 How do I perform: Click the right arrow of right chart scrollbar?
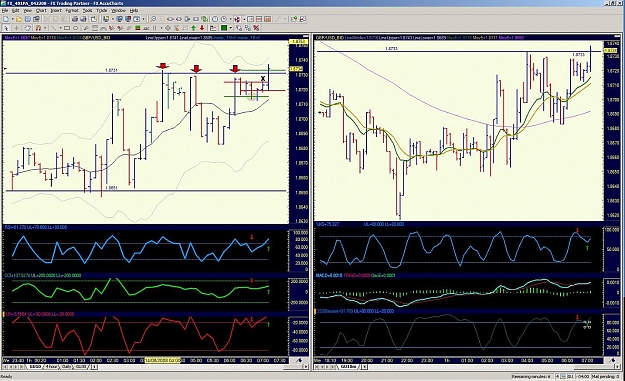click(x=617, y=367)
